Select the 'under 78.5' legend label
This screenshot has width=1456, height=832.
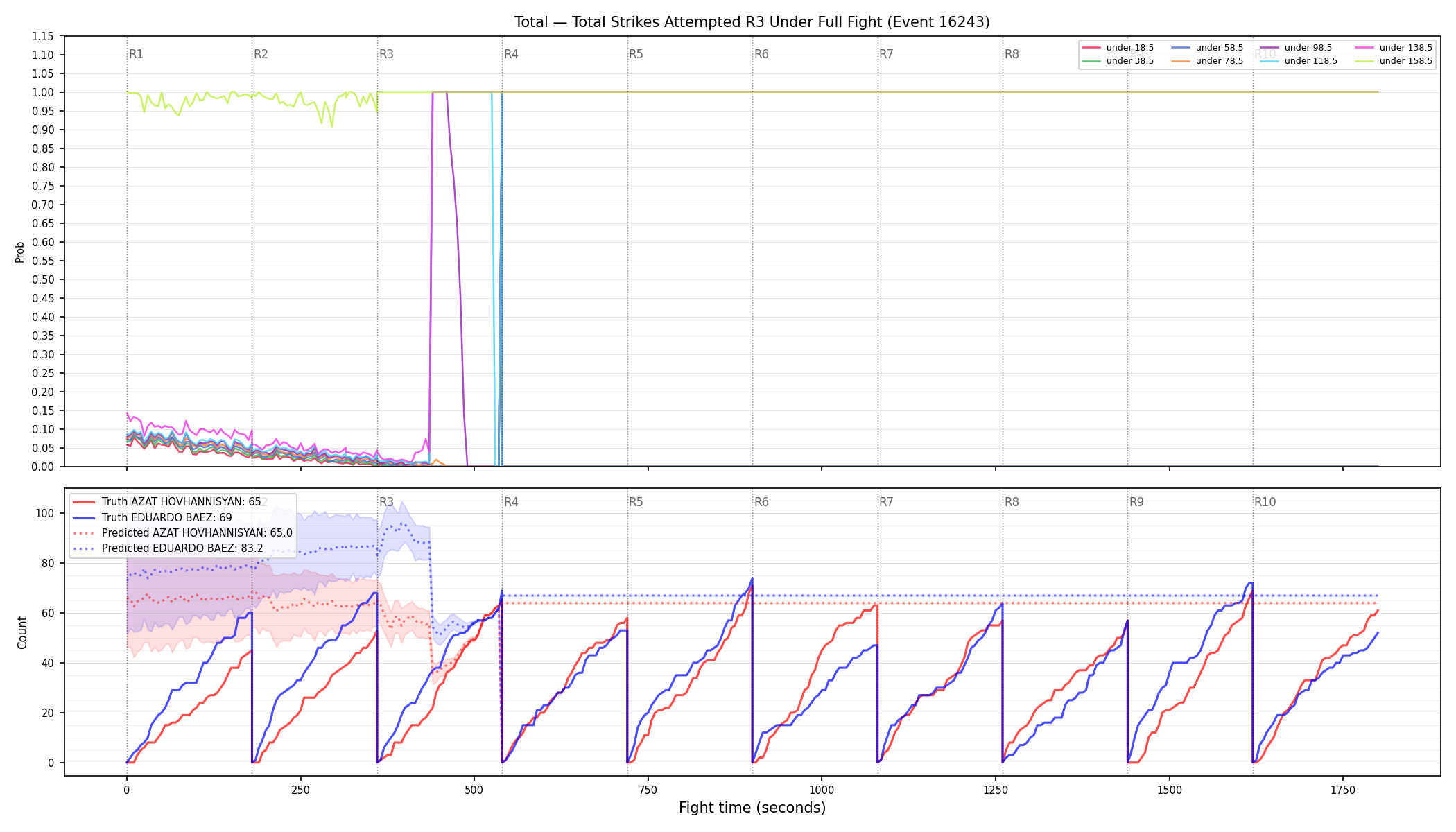1220,61
